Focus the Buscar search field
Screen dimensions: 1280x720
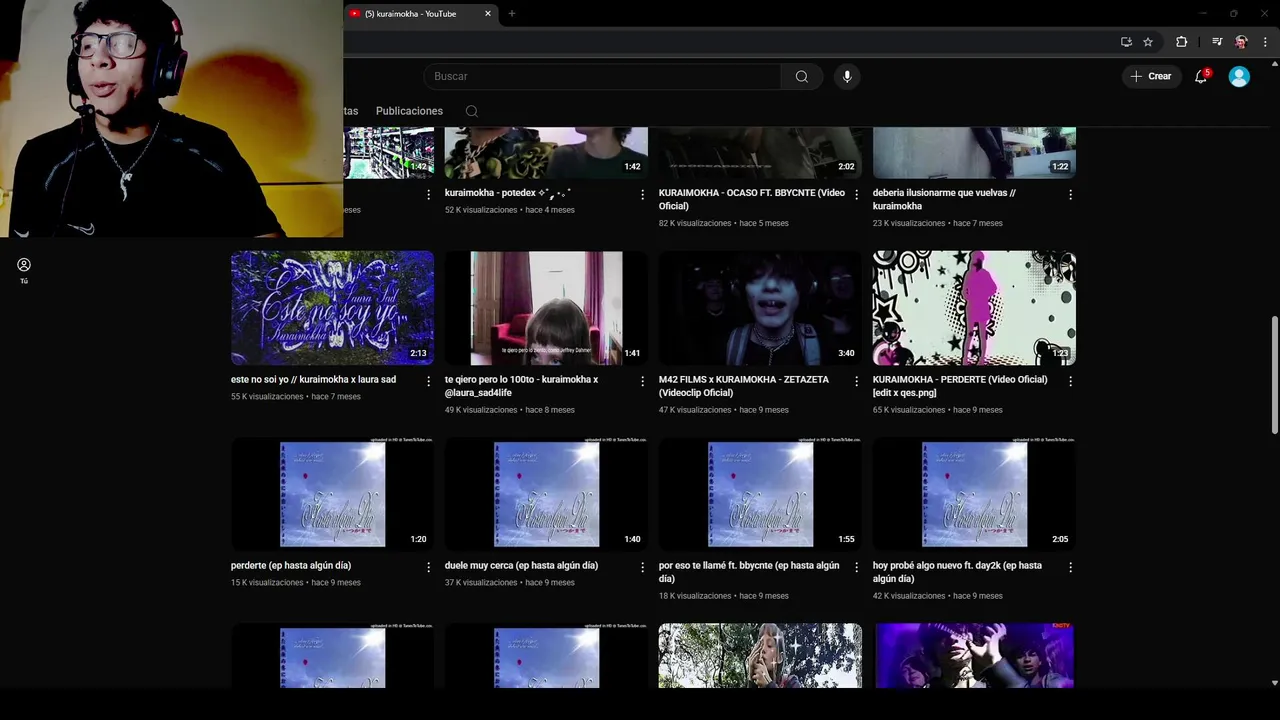coord(602,76)
